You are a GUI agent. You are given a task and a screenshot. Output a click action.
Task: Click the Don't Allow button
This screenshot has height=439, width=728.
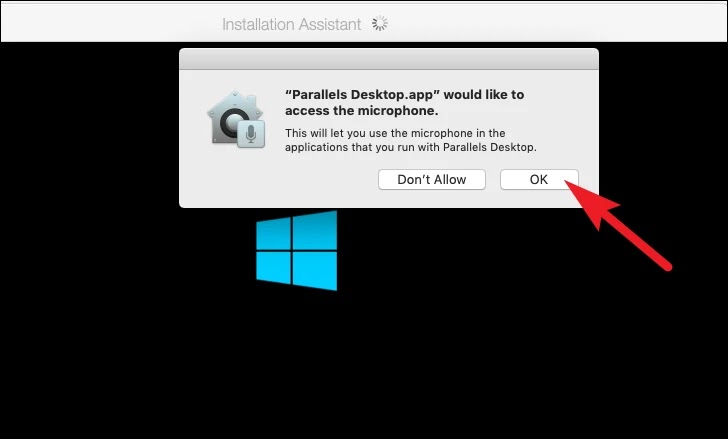[432, 180]
